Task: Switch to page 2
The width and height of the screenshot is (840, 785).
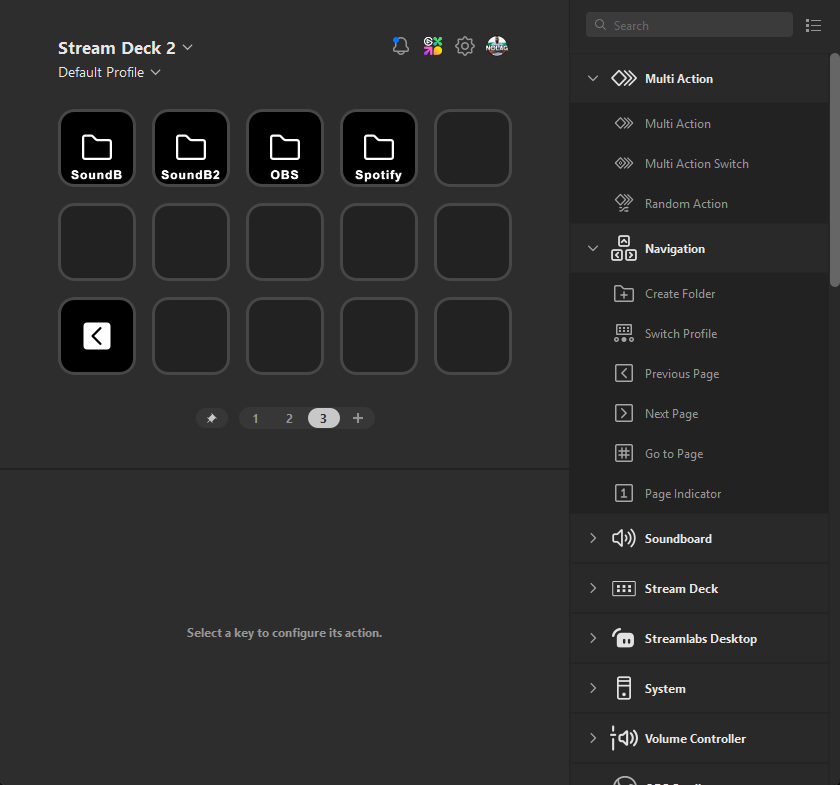Action: coord(289,418)
